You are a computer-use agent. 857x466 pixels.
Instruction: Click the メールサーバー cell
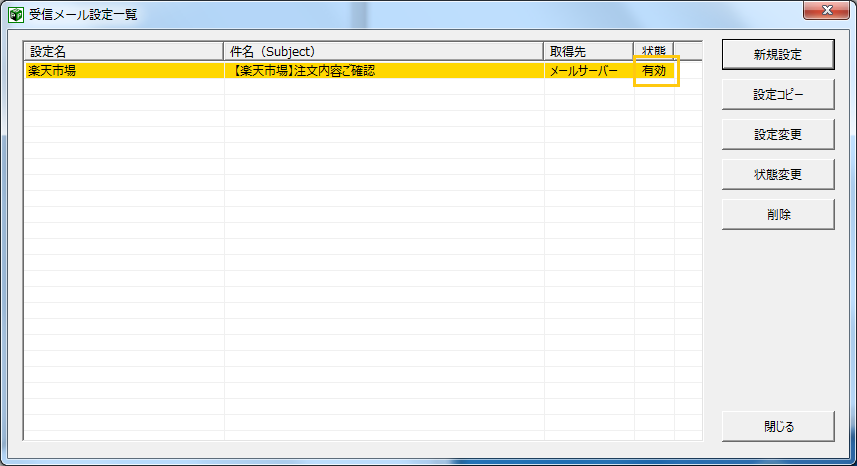point(589,70)
